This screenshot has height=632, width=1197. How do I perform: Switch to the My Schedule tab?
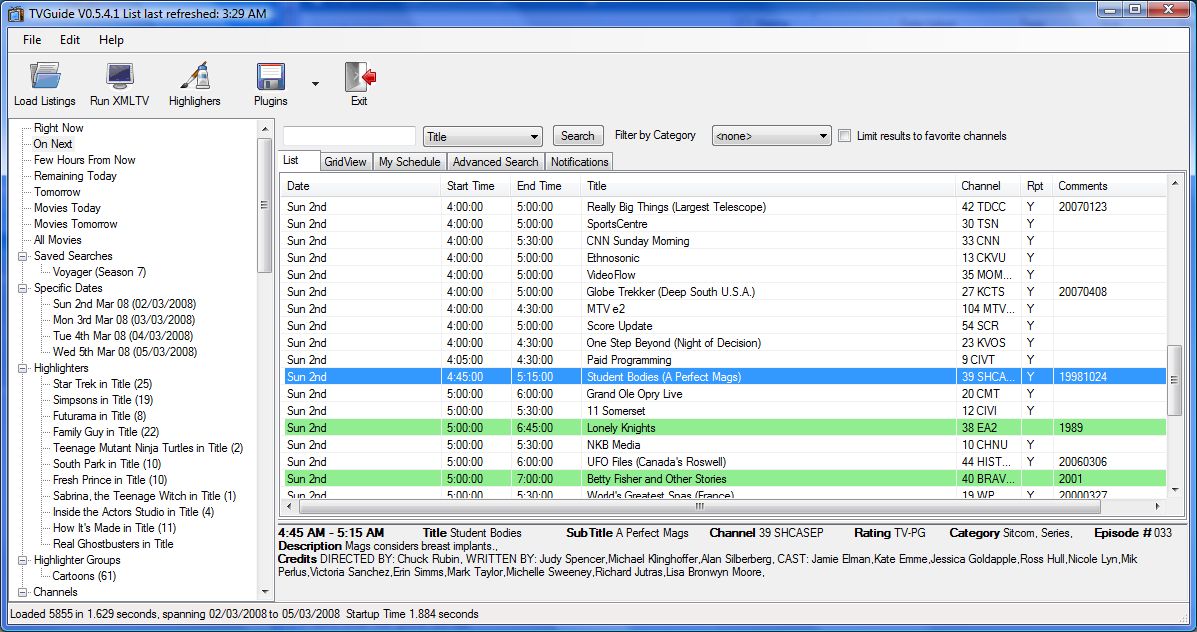click(x=409, y=162)
